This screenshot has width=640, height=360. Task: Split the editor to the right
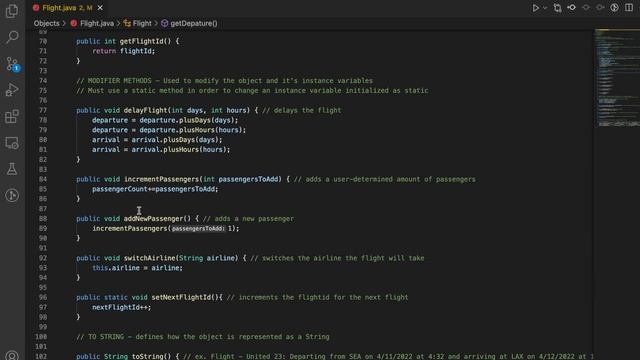tap(629, 8)
